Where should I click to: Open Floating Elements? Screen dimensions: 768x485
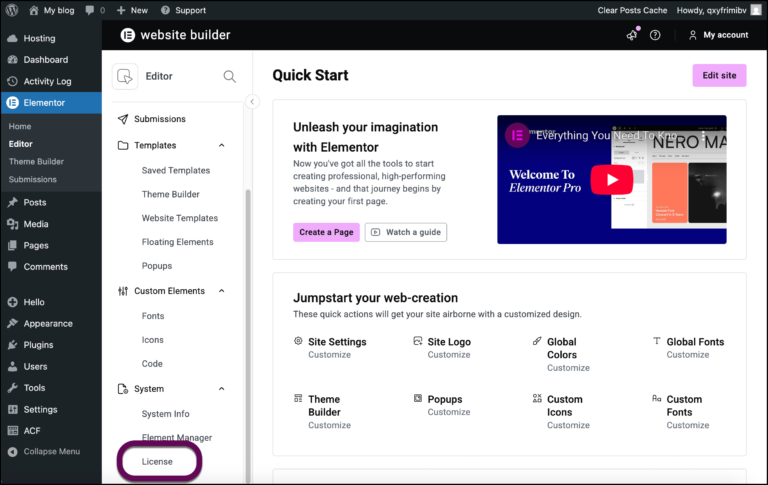point(177,242)
